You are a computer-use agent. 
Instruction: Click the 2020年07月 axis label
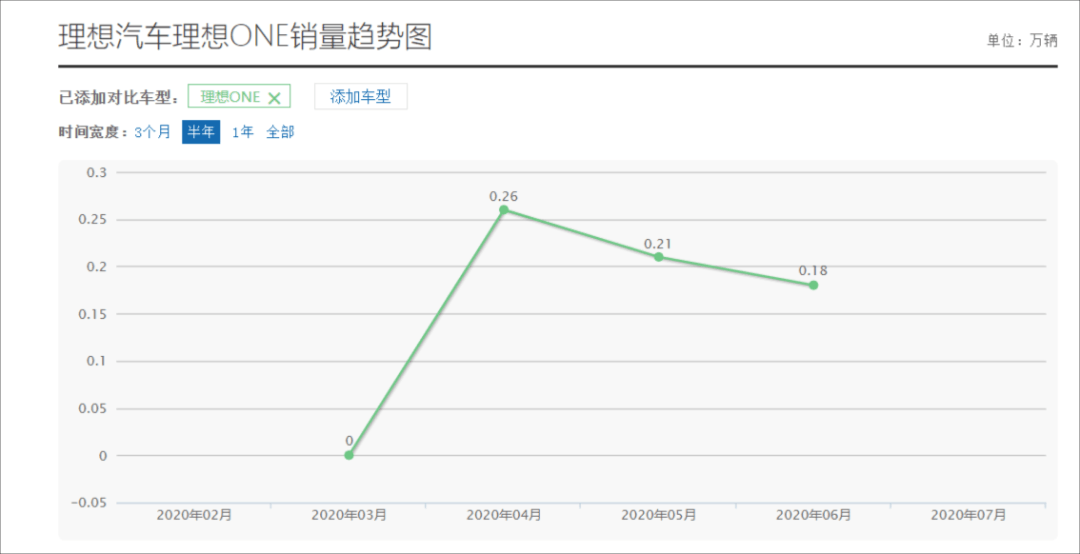pos(968,515)
